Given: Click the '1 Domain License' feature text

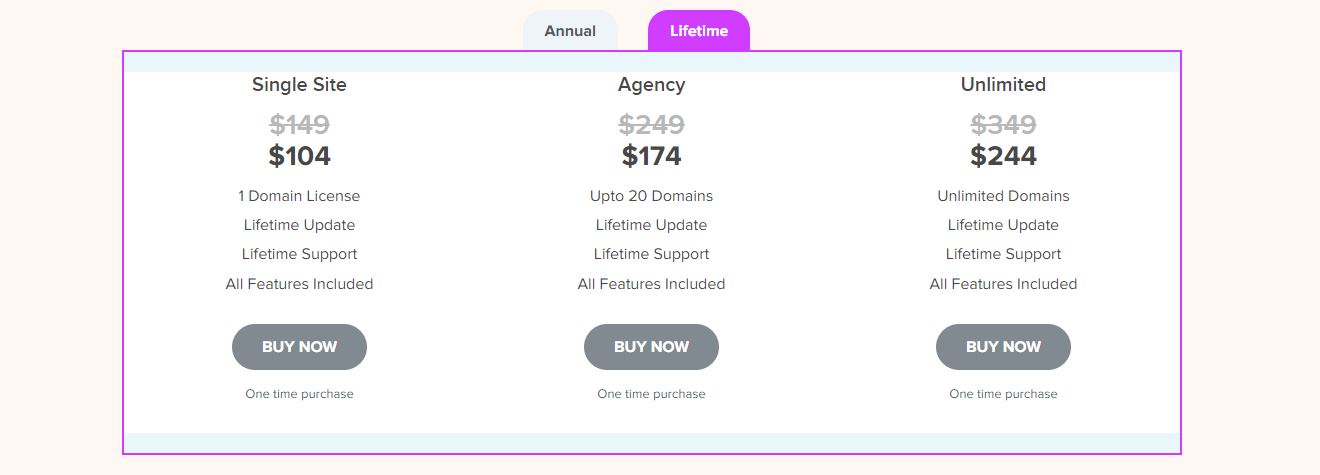Looking at the screenshot, I should pos(299,196).
